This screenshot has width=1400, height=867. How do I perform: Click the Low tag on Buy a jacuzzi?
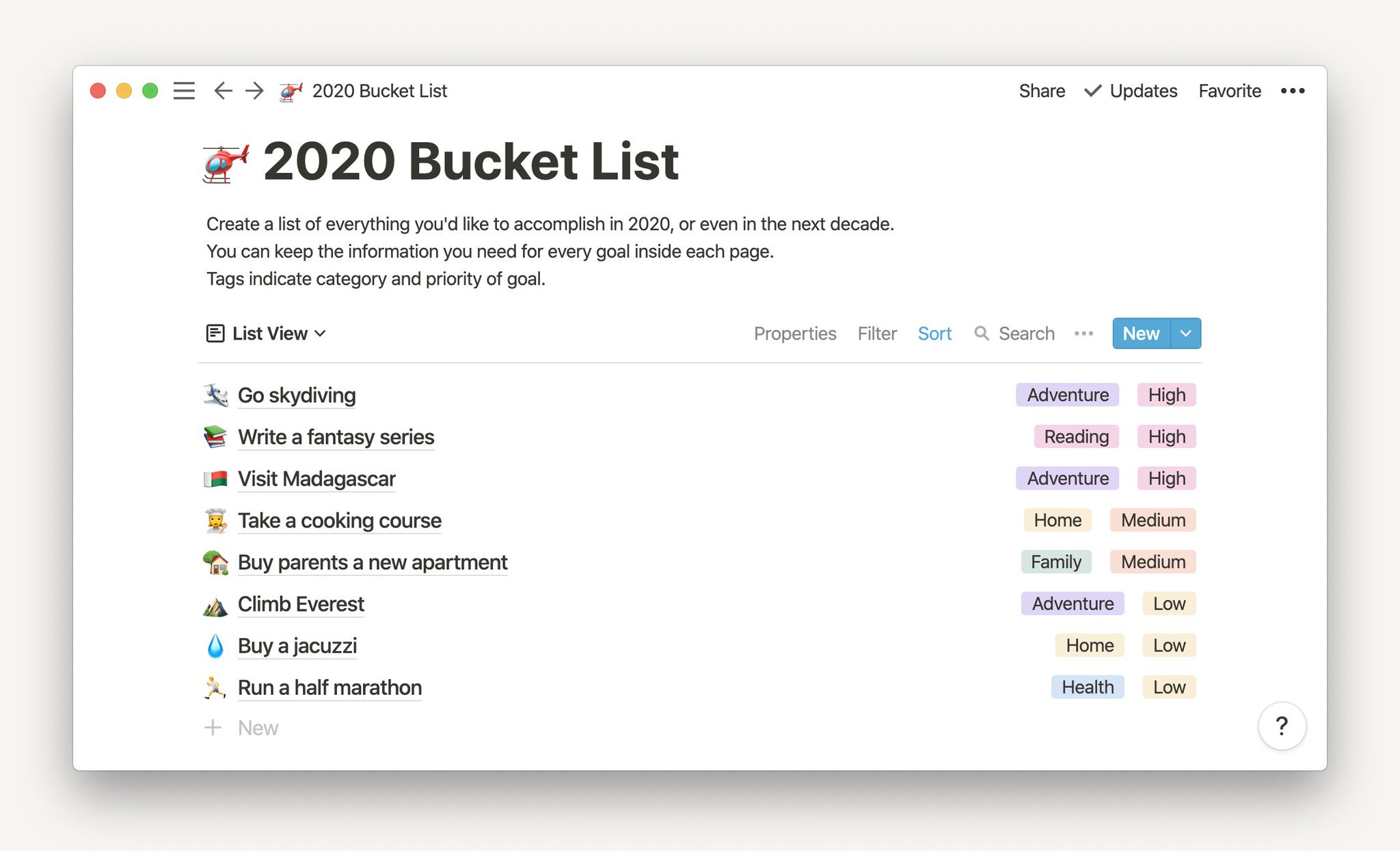tap(1169, 645)
